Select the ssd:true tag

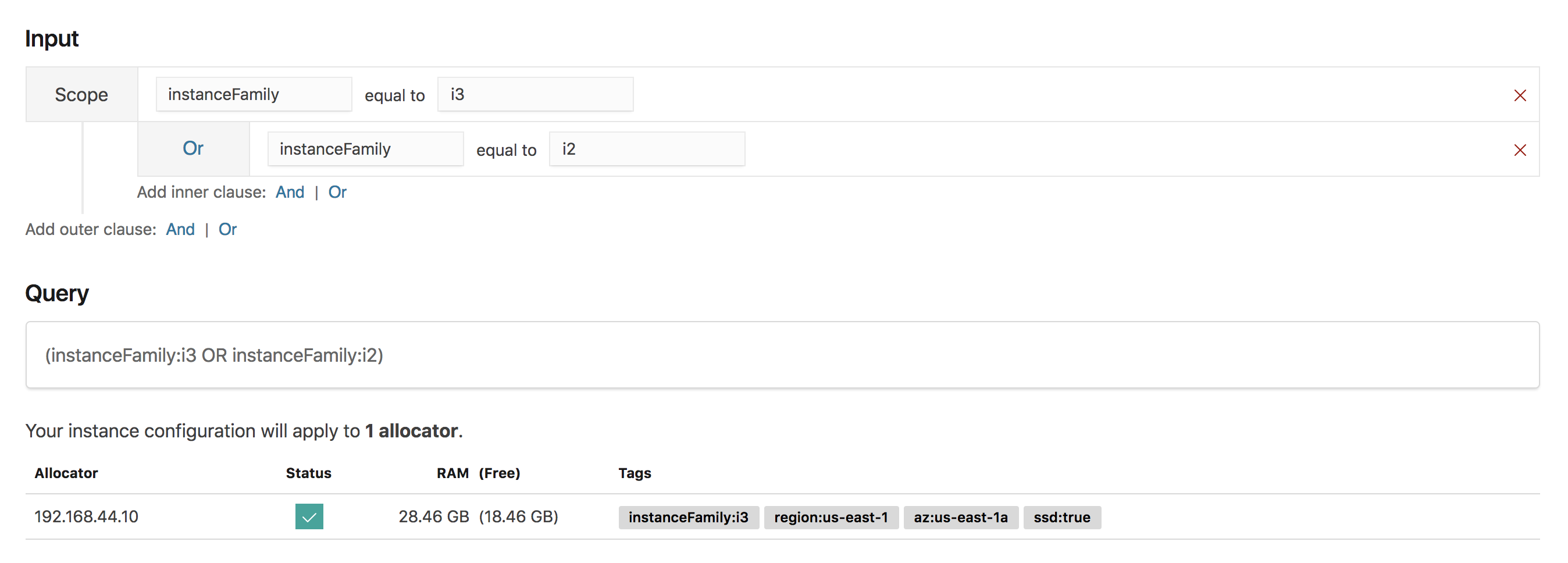click(x=1061, y=518)
